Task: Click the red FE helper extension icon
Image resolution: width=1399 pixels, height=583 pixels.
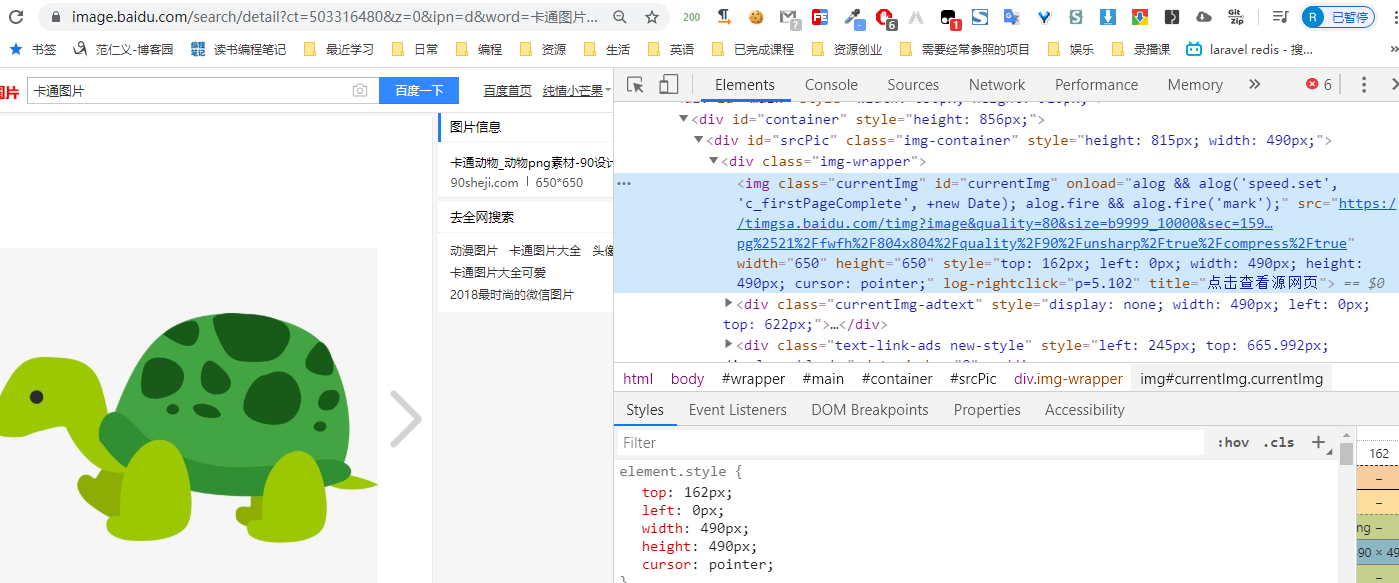Action: 820,17
